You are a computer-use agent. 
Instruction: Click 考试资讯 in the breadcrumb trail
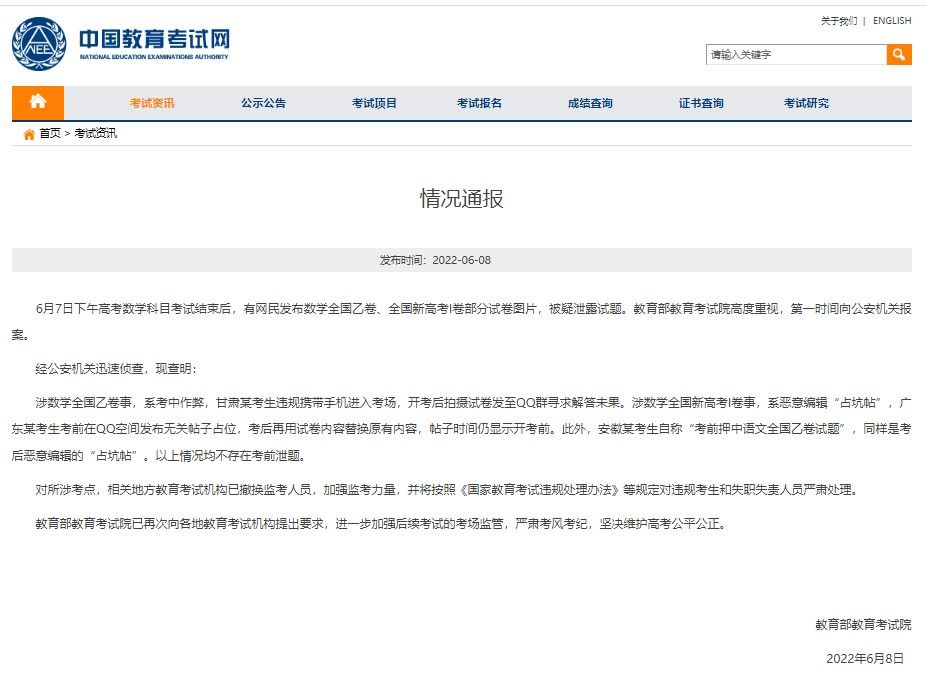pyautogui.click(x=95, y=134)
